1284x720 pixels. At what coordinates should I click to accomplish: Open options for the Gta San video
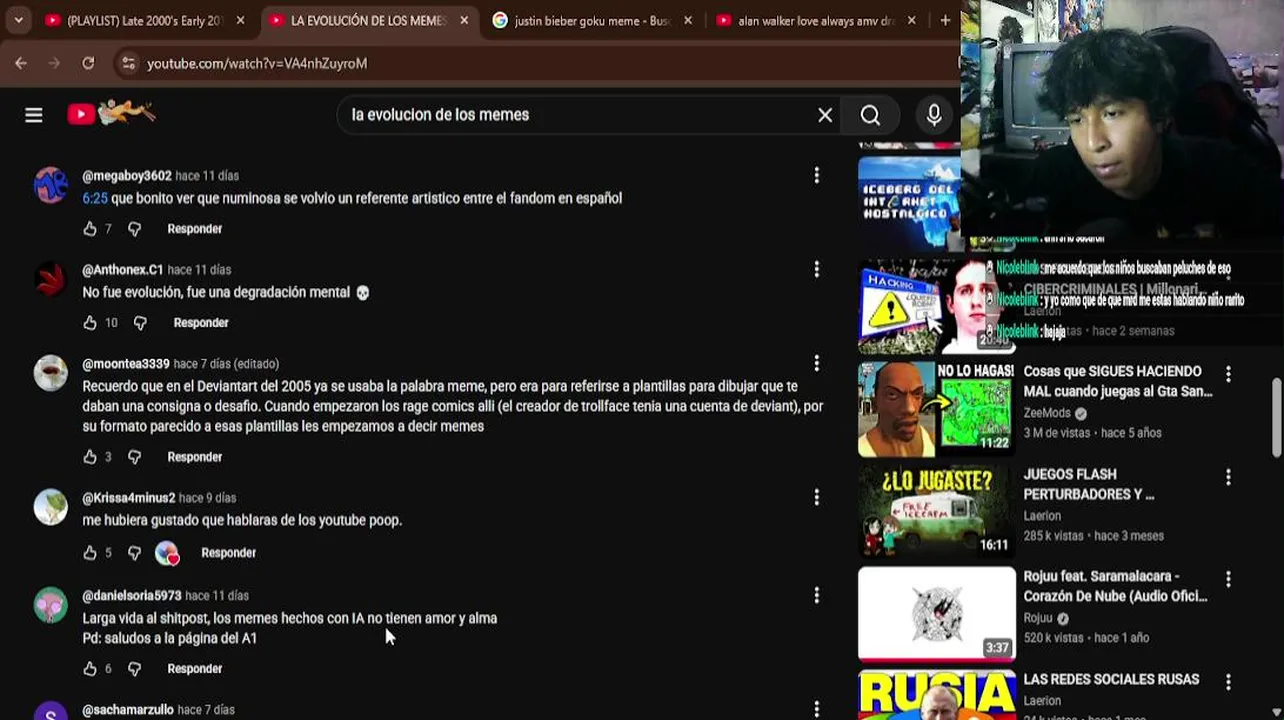tap(1228, 374)
